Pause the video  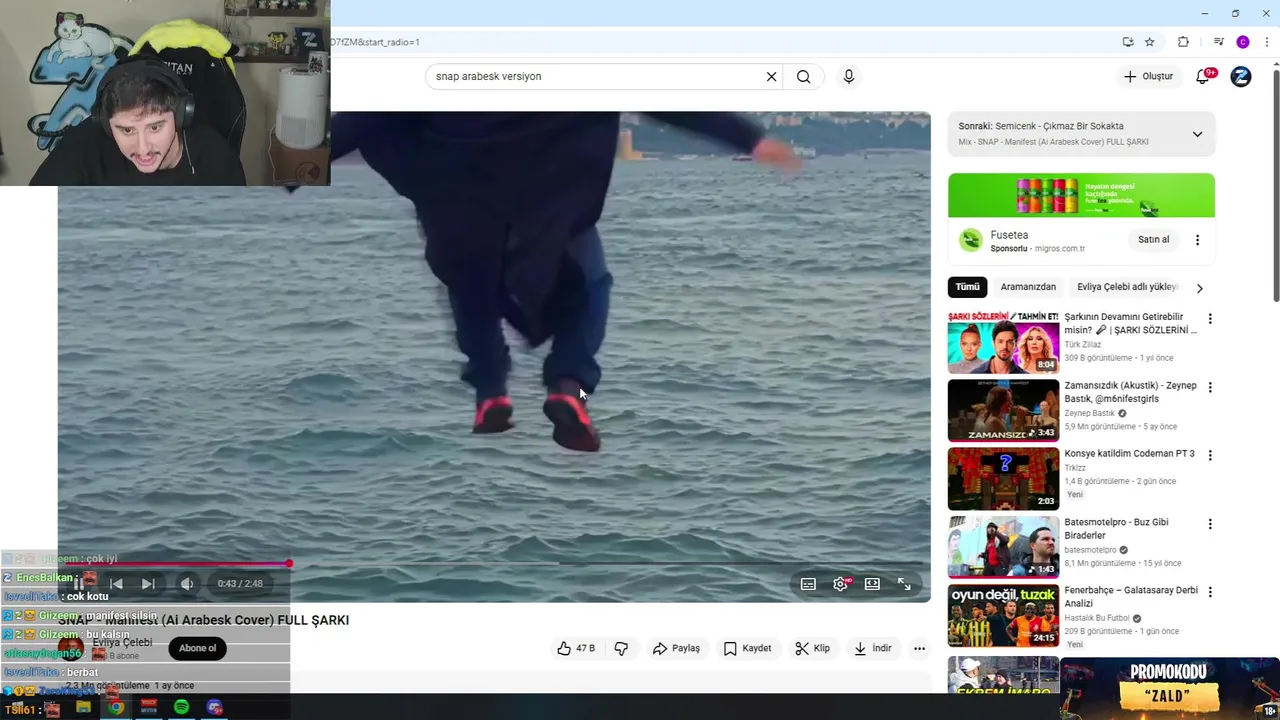[x=78, y=584]
